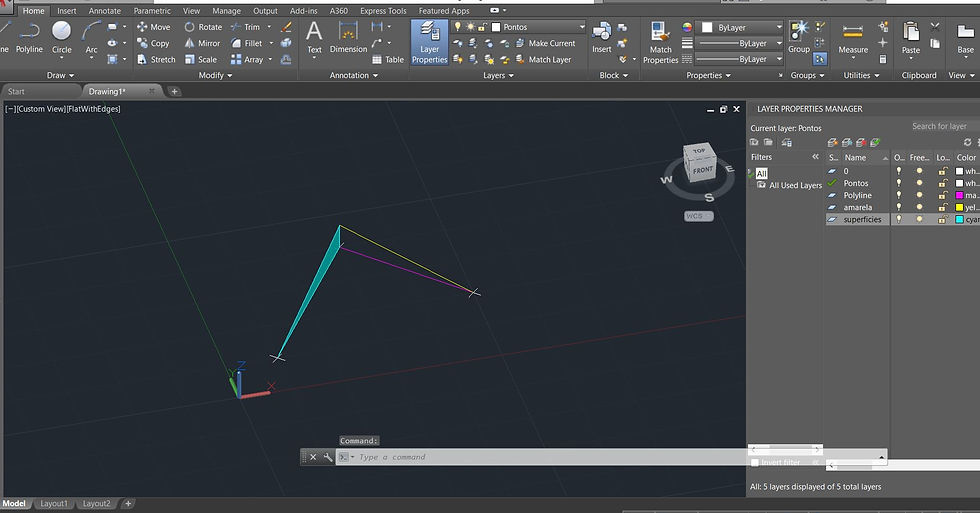The height and width of the screenshot is (513, 980).
Task: Select the Circle draw tool
Action: tap(61, 37)
